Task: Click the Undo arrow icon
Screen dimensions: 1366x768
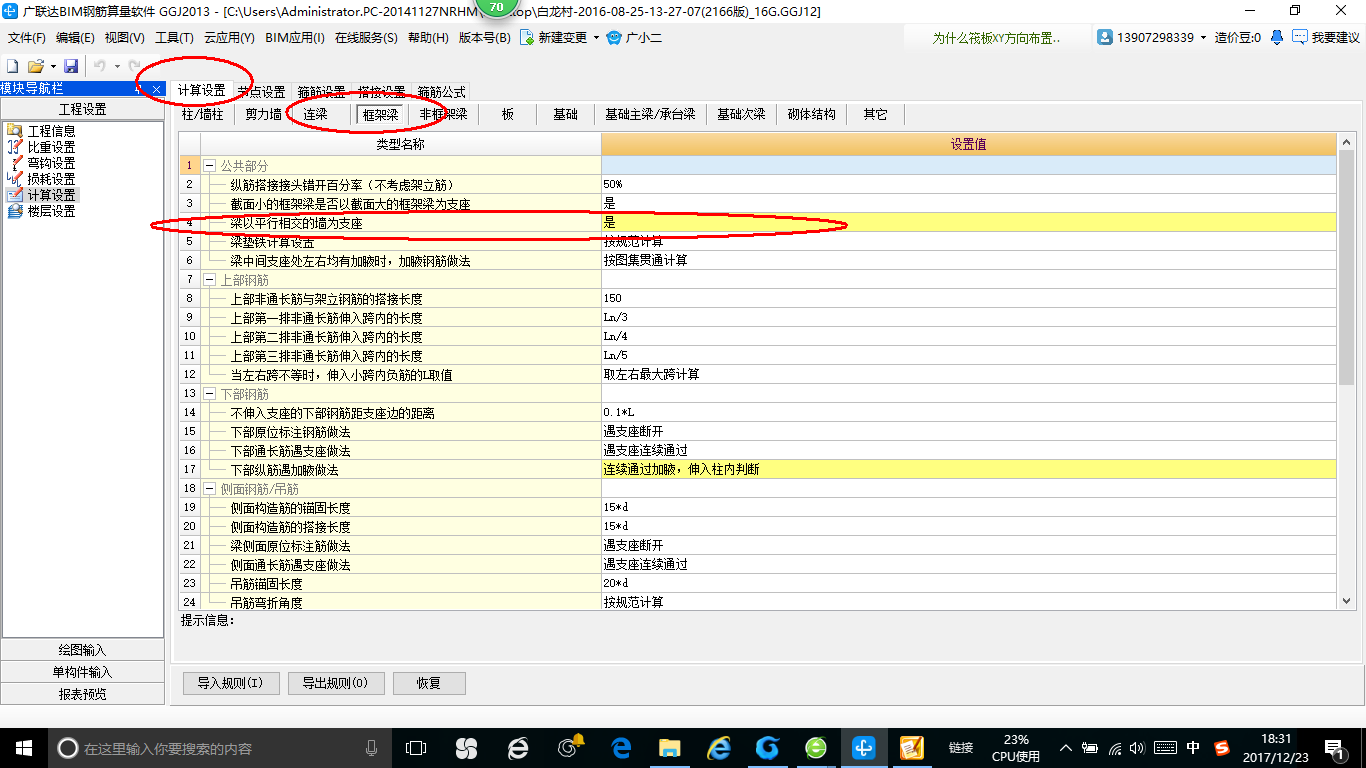Action: [99, 65]
